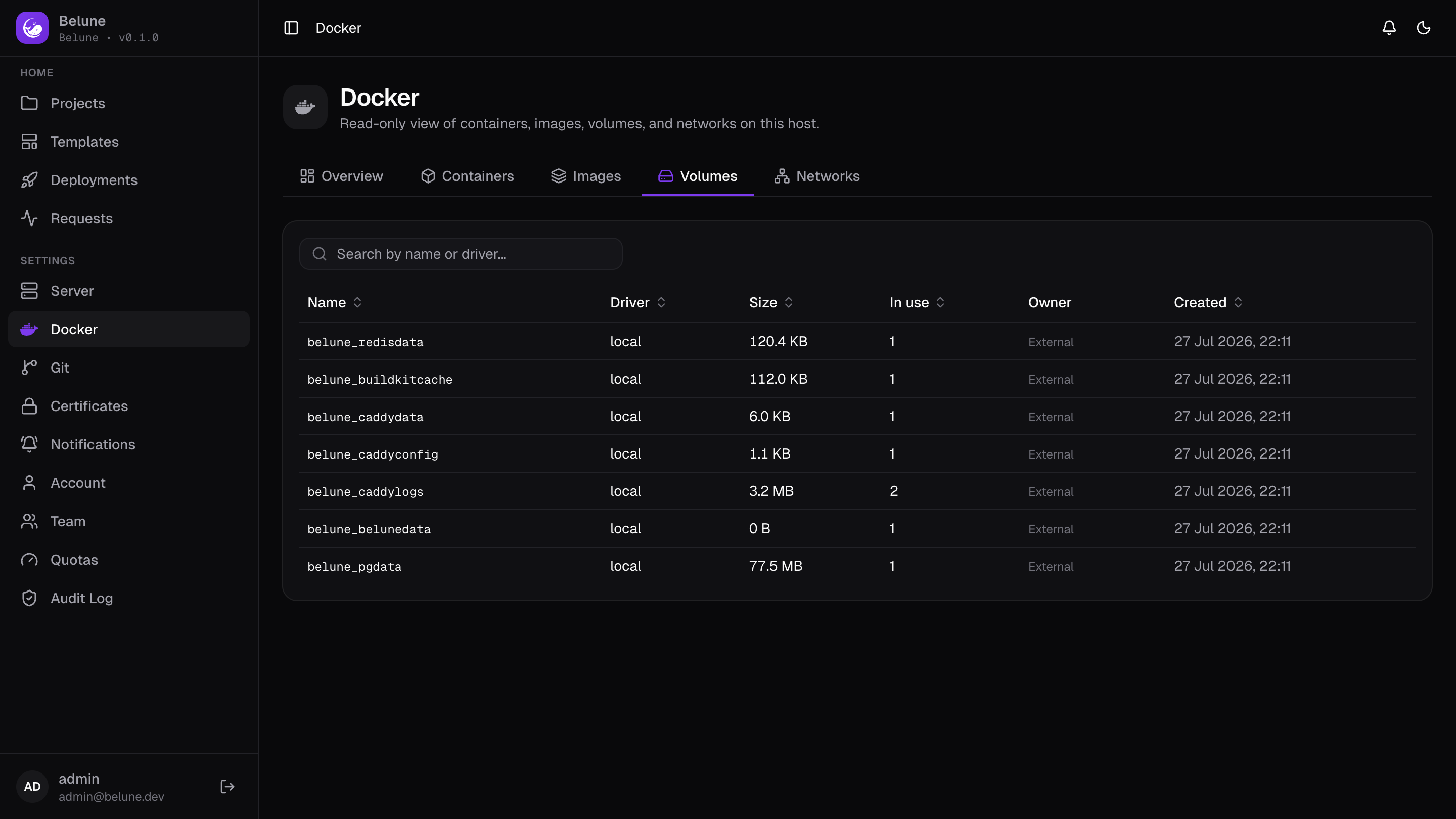
Task: Open Server settings
Action: (129, 291)
